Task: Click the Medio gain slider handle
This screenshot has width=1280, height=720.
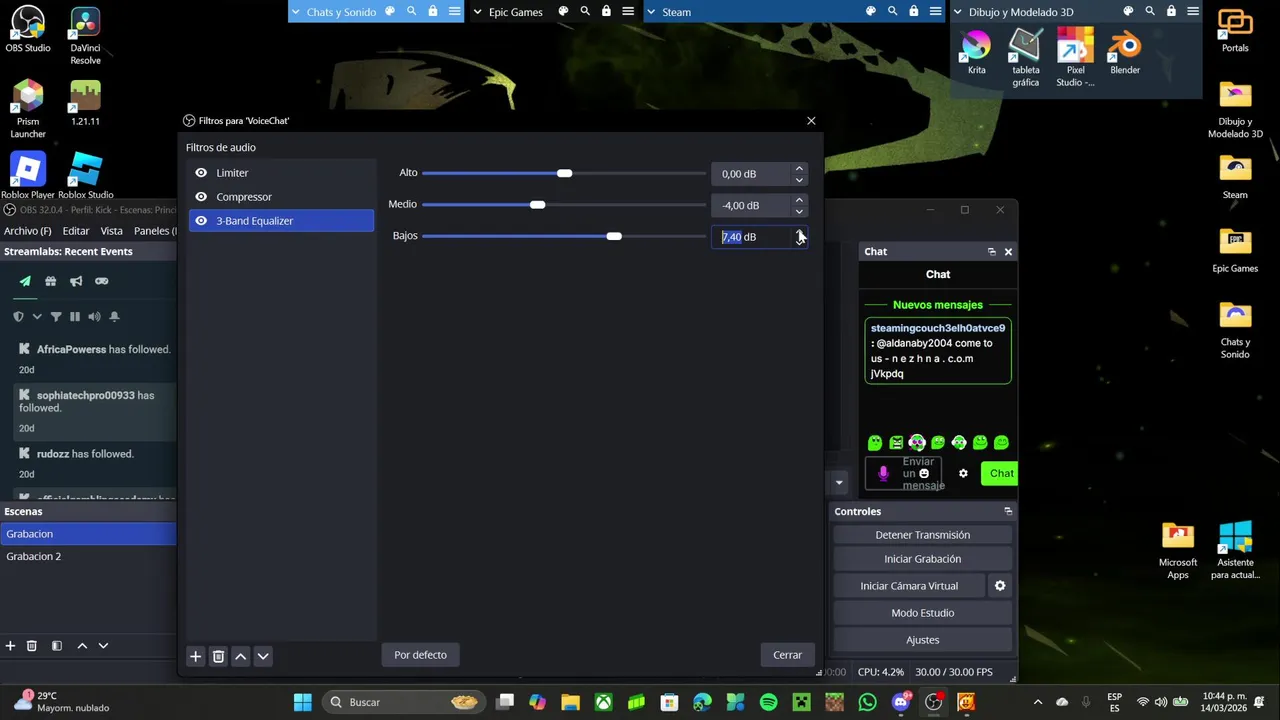Action: click(538, 205)
